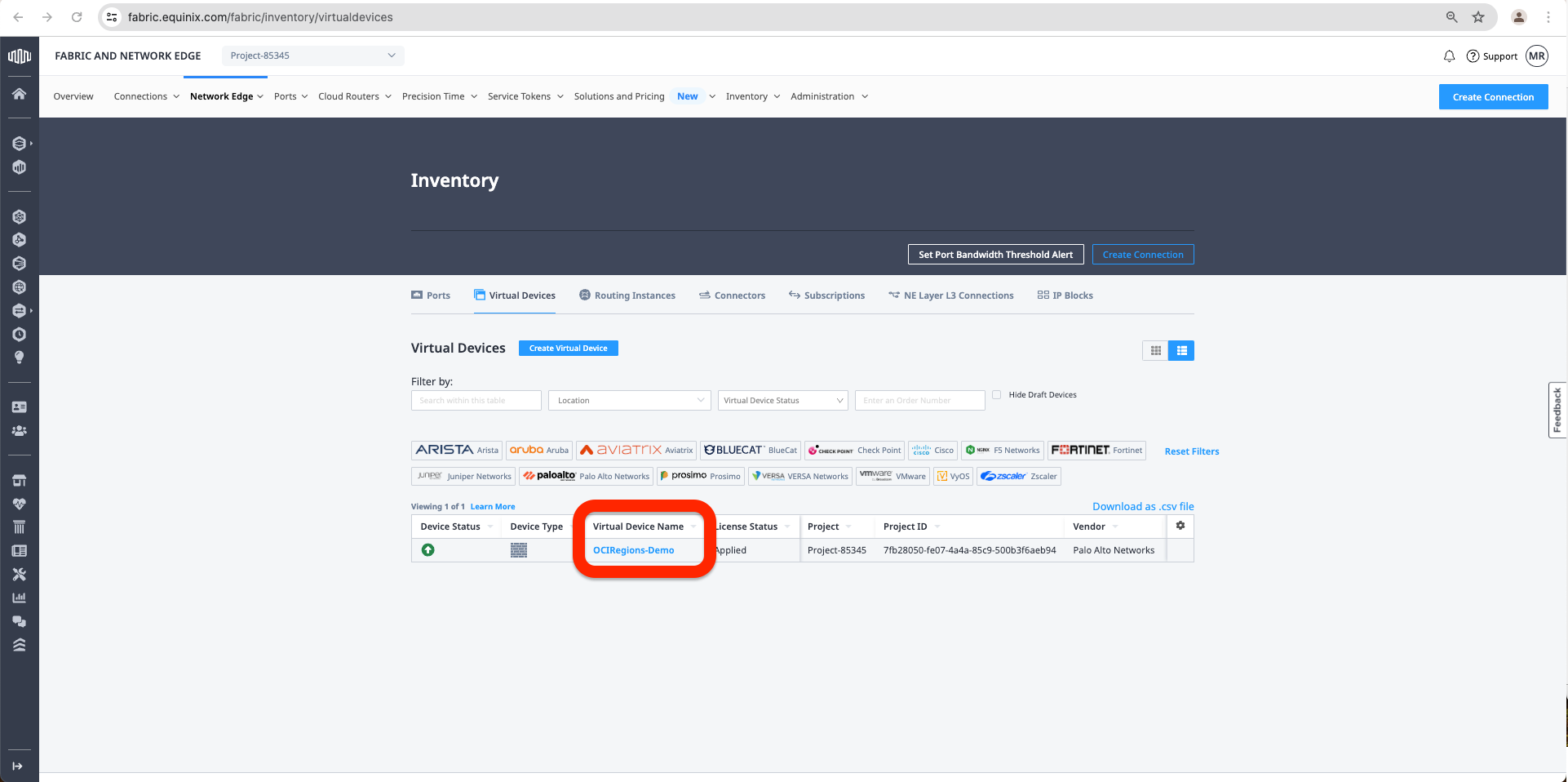This screenshot has width=1568, height=782.
Task: Open table settings gear icon
Action: [x=1180, y=526]
